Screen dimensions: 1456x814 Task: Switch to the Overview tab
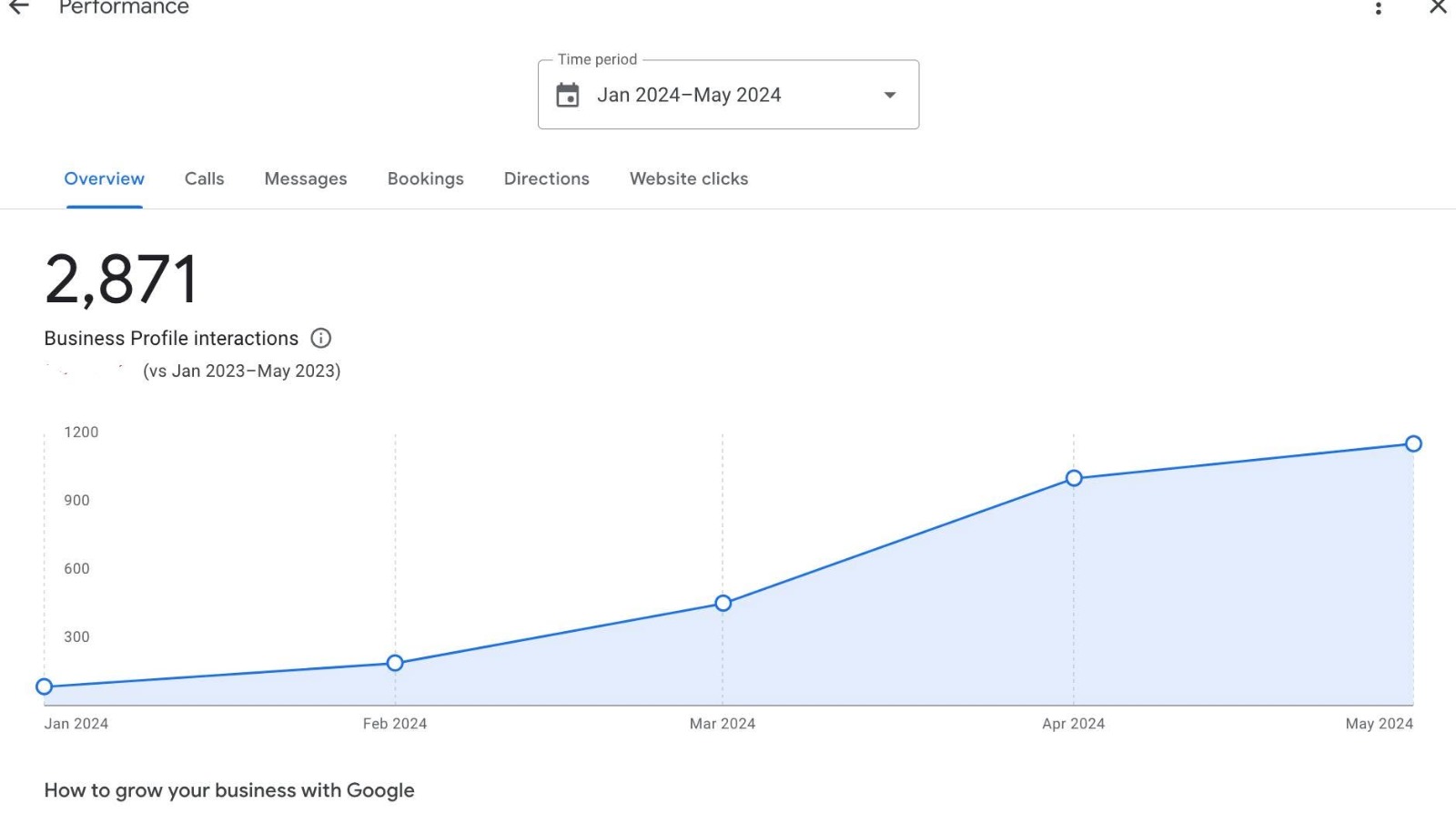[104, 178]
